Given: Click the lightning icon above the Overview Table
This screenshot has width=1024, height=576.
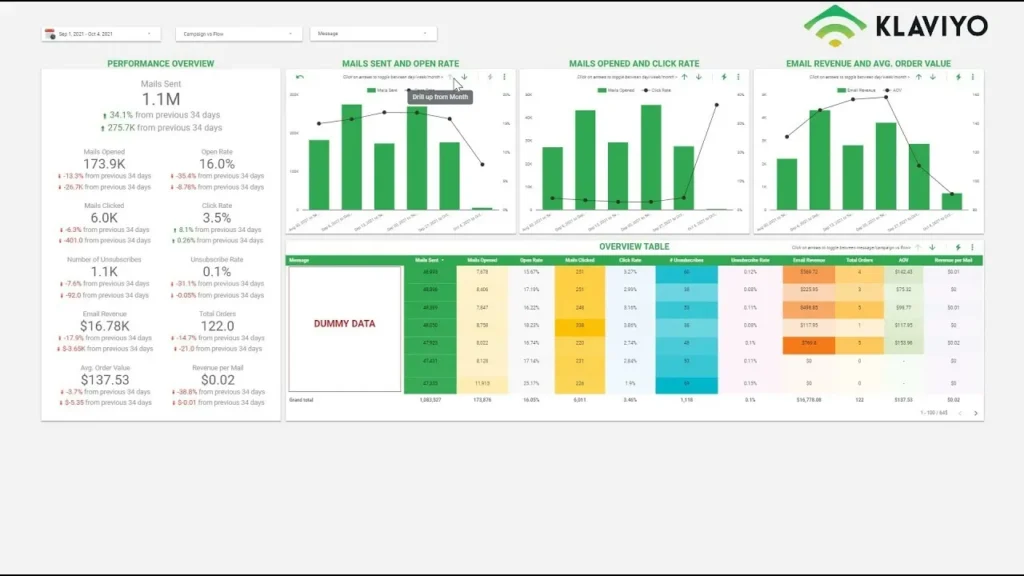Looking at the screenshot, I should tap(958, 248).
